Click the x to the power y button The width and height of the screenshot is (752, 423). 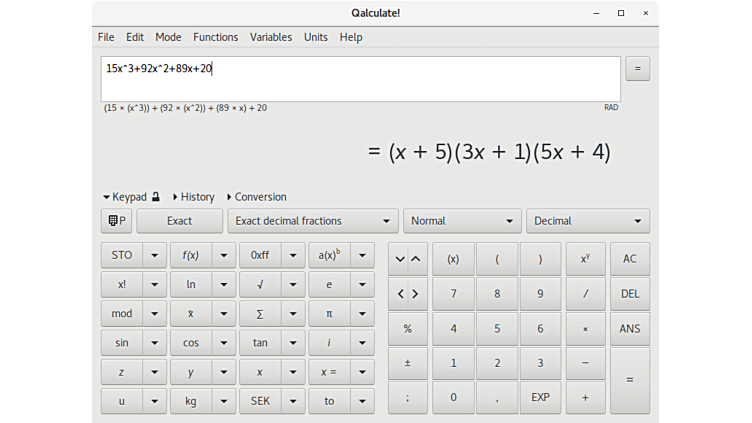click(x=585, y=259)
